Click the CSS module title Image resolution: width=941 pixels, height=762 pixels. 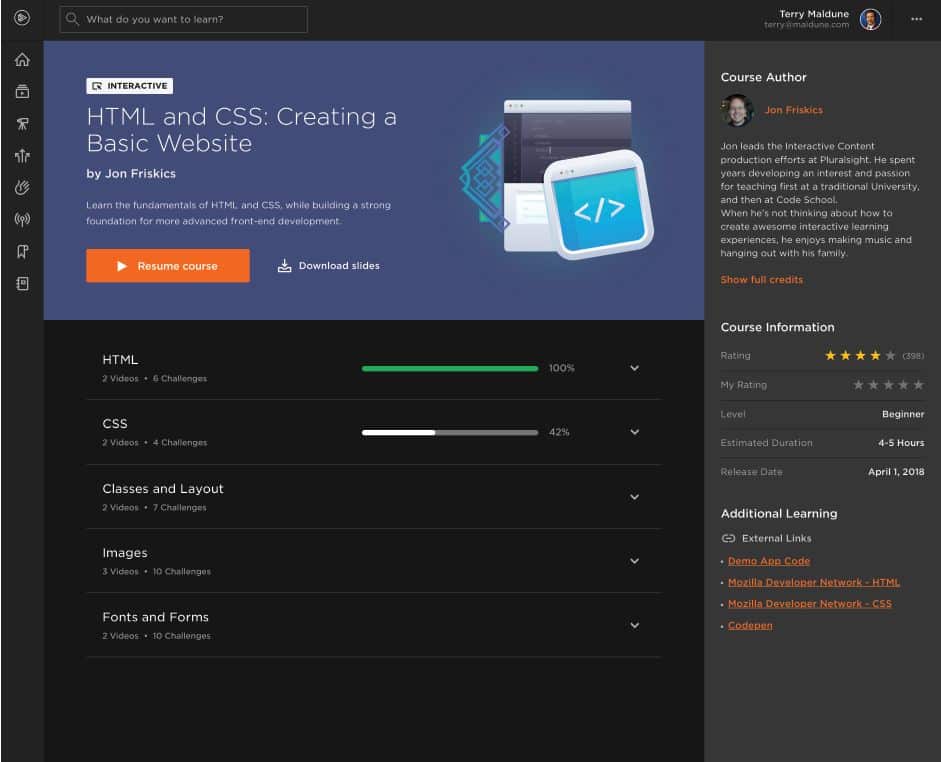(115, 424)
